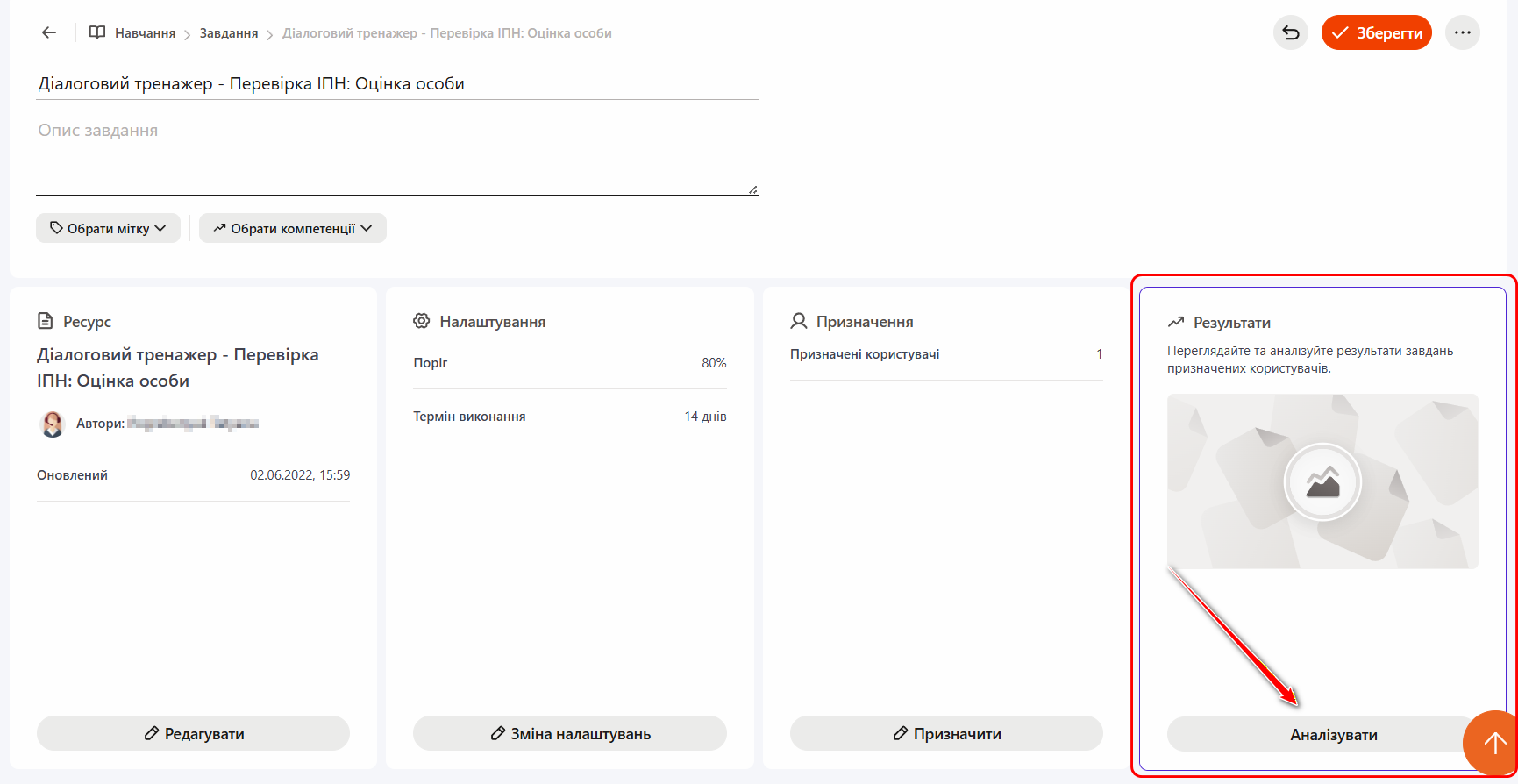Open Навчання in the breadcrumb
The image size is (1518, 784).
click(x=145, y=33)
